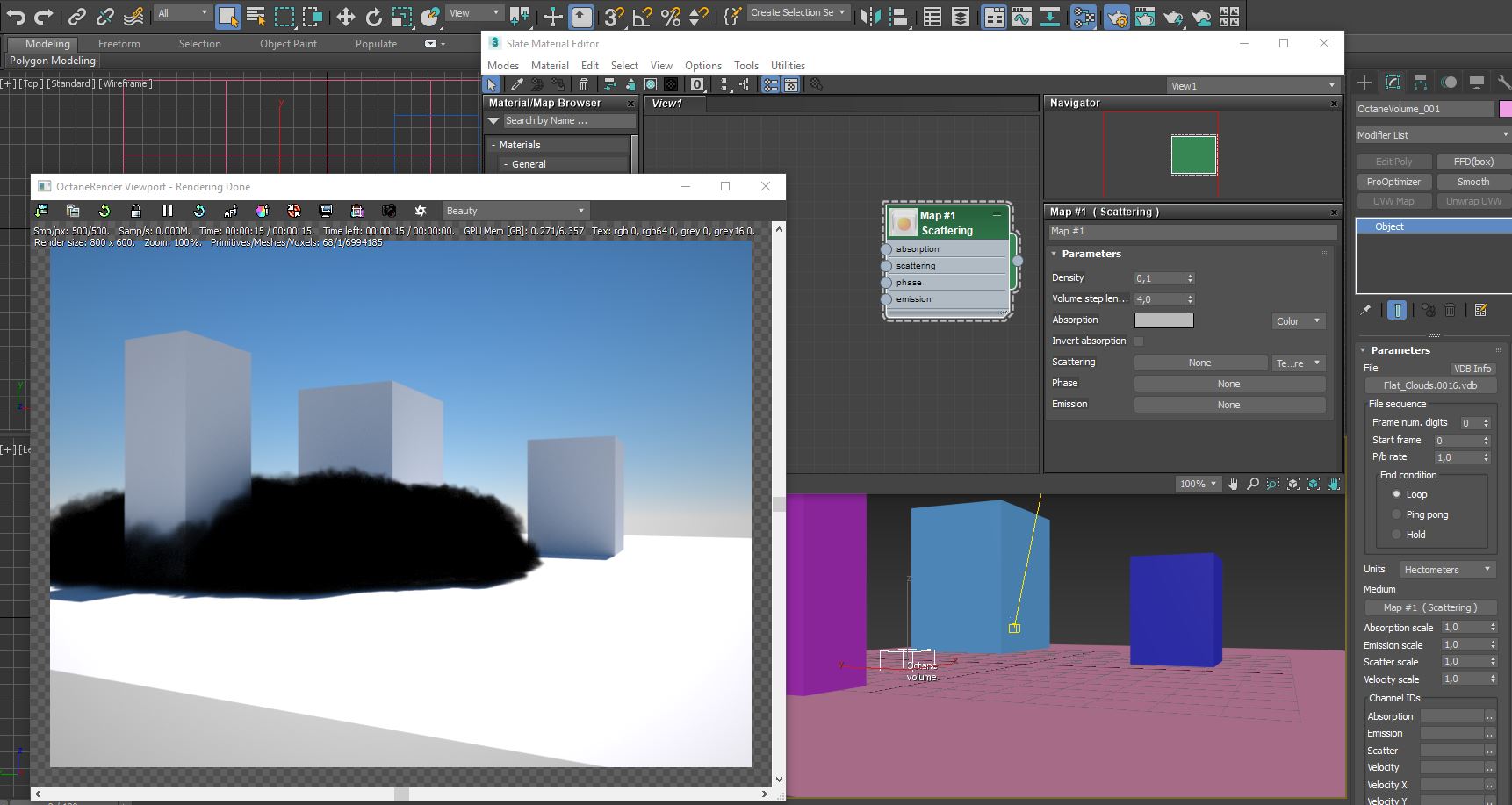Screen dimensions: 1512x805
Task: Enable Invert absorption checkbox
Action: coord(1139,341)
